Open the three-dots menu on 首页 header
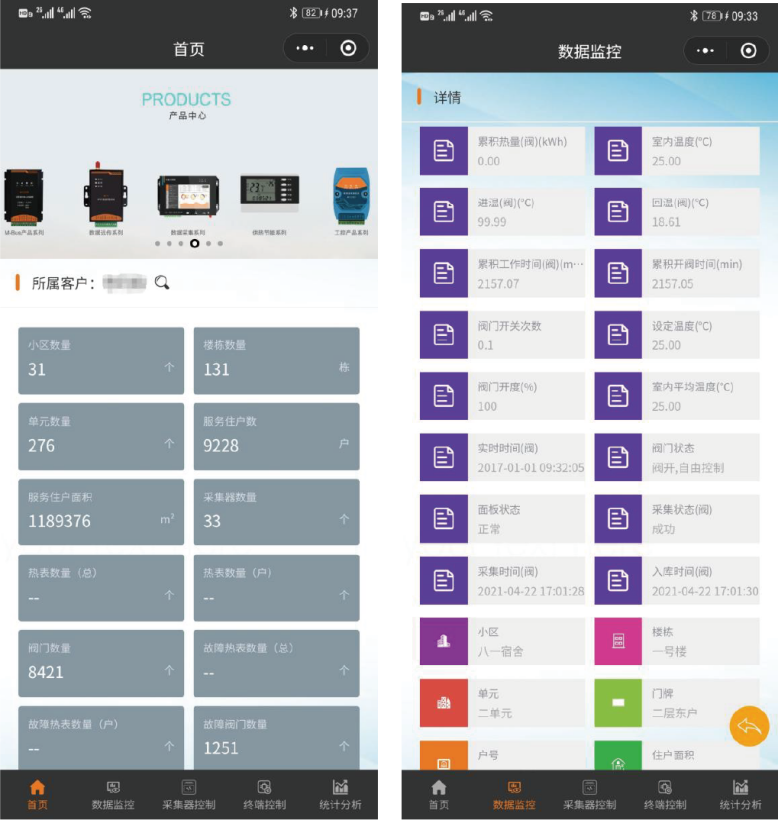The width and height of the screenshot is (778, 820). (x=306, y=48)
